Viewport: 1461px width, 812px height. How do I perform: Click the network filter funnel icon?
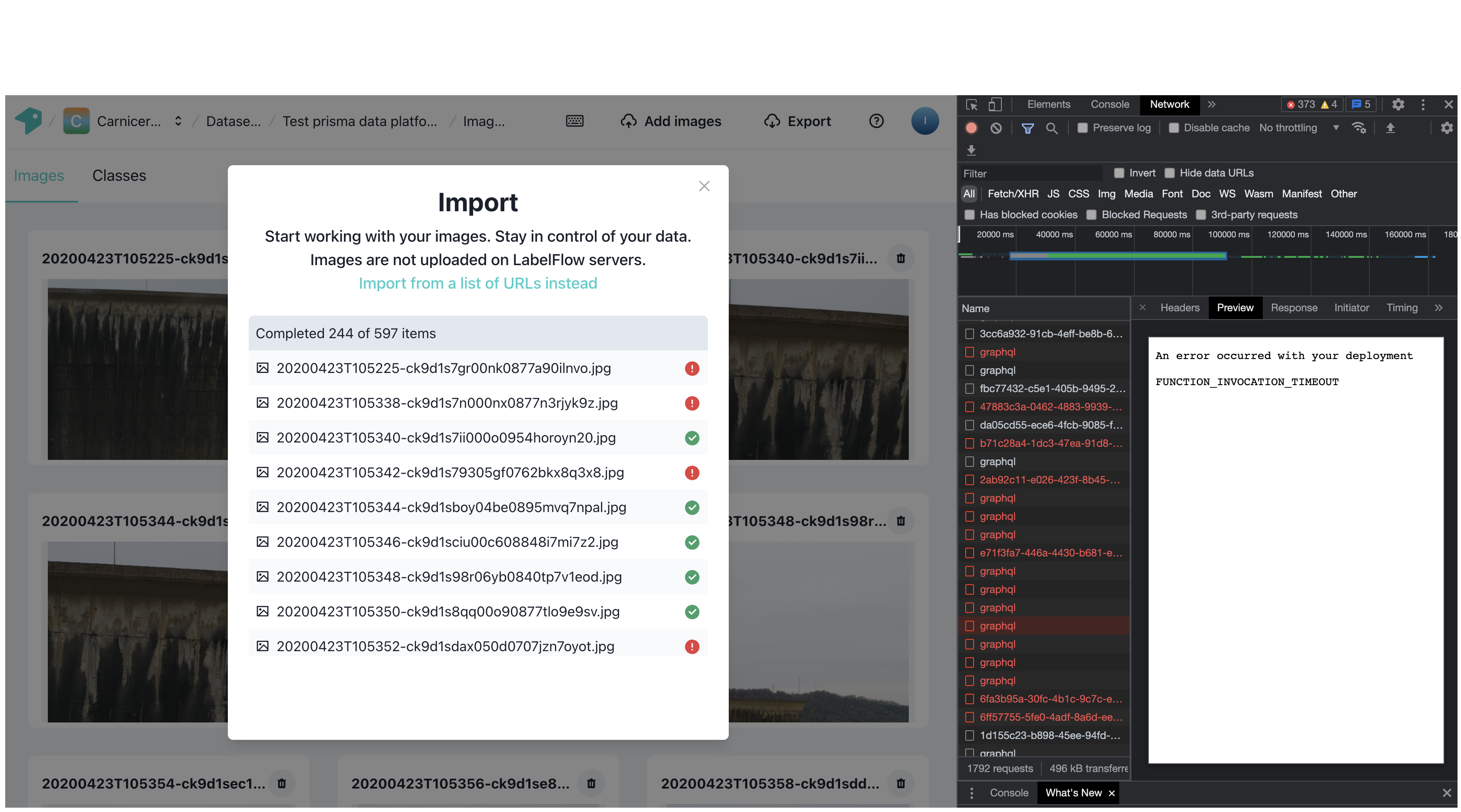[1027, 128]
